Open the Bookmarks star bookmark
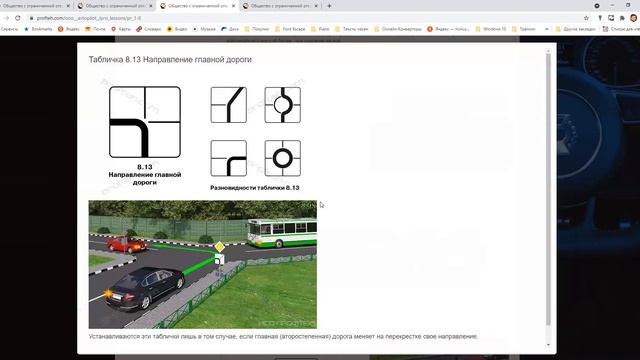Viewport: 640px width, 360px height. 38,29
